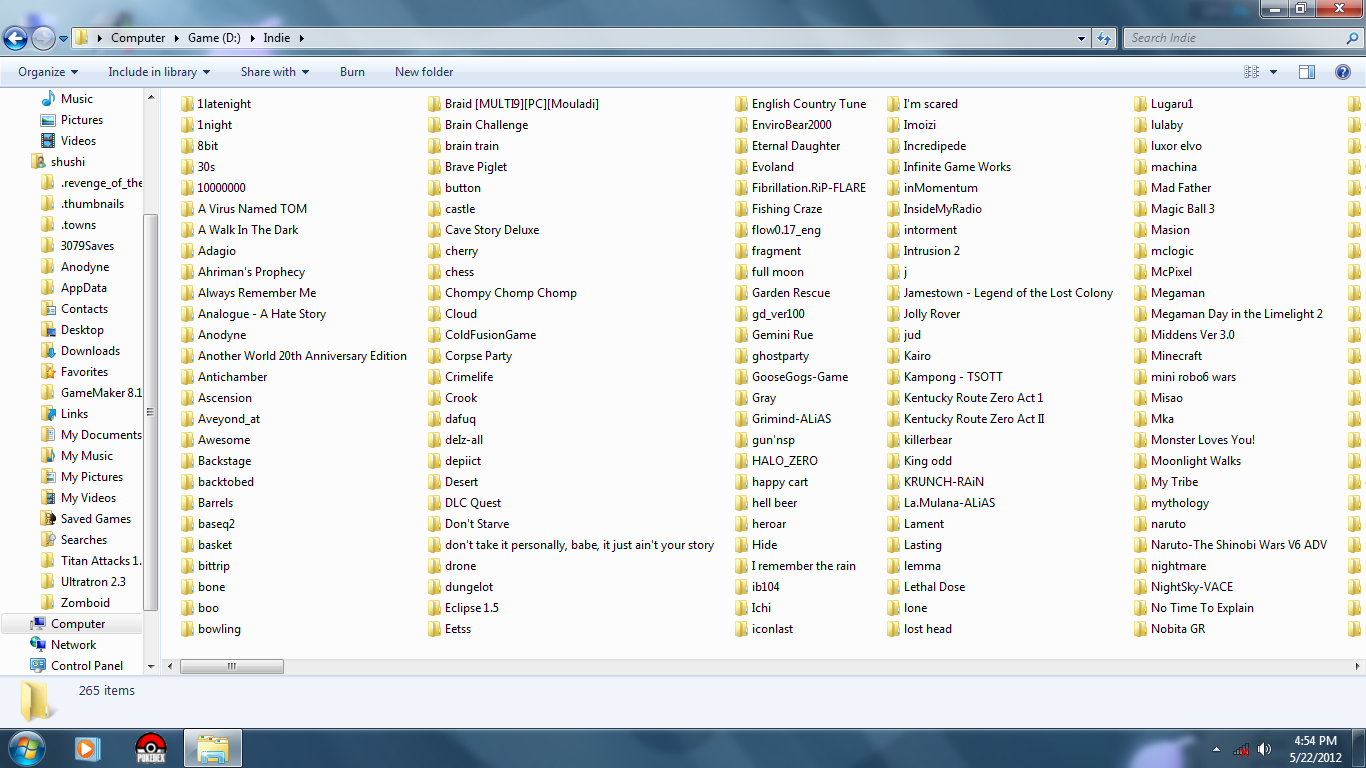Select the Corpse Party folder

point(470,356)
